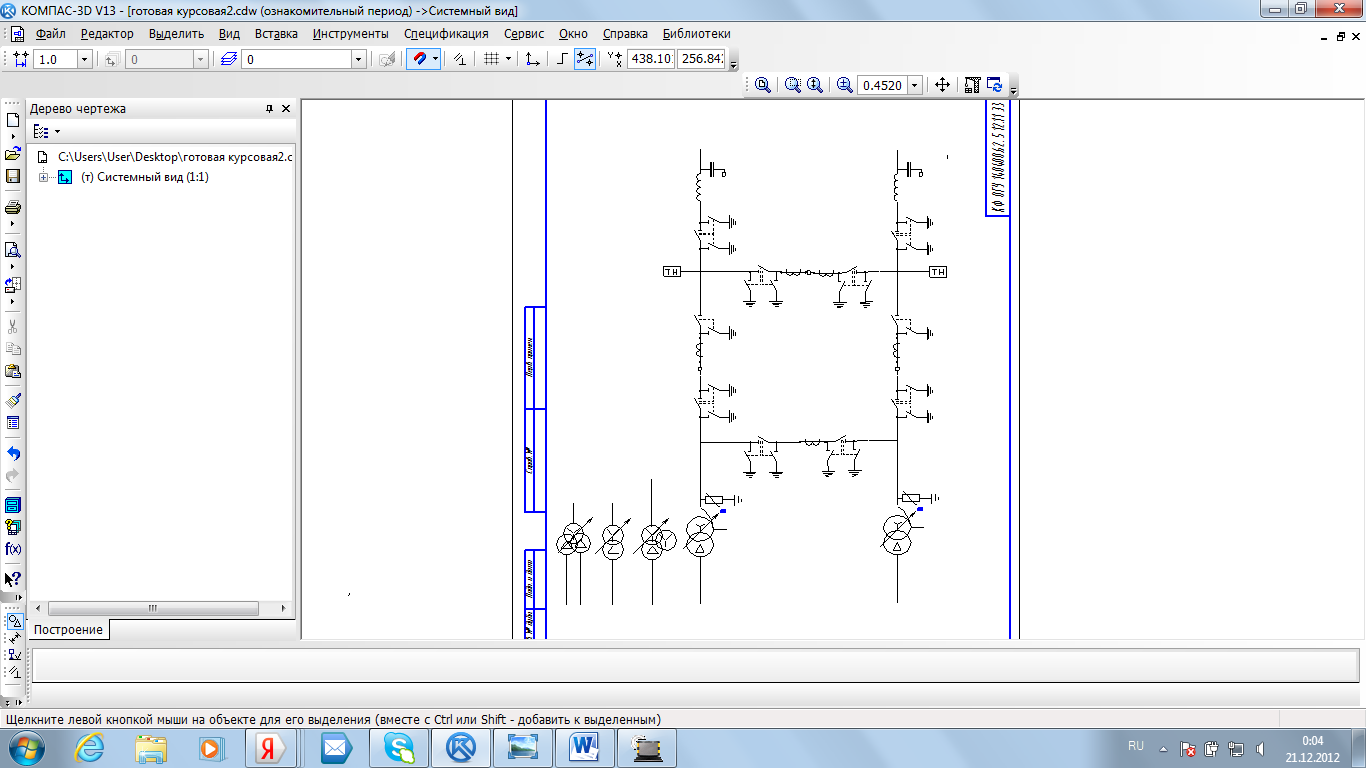Open a file using the folder icon

click(13, 154)
